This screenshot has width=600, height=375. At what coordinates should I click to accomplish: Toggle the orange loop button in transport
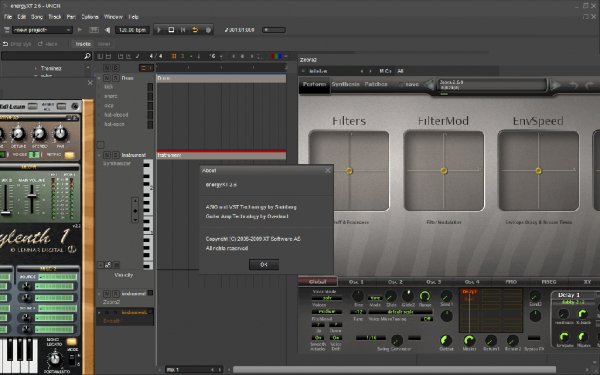pos(195,30)
